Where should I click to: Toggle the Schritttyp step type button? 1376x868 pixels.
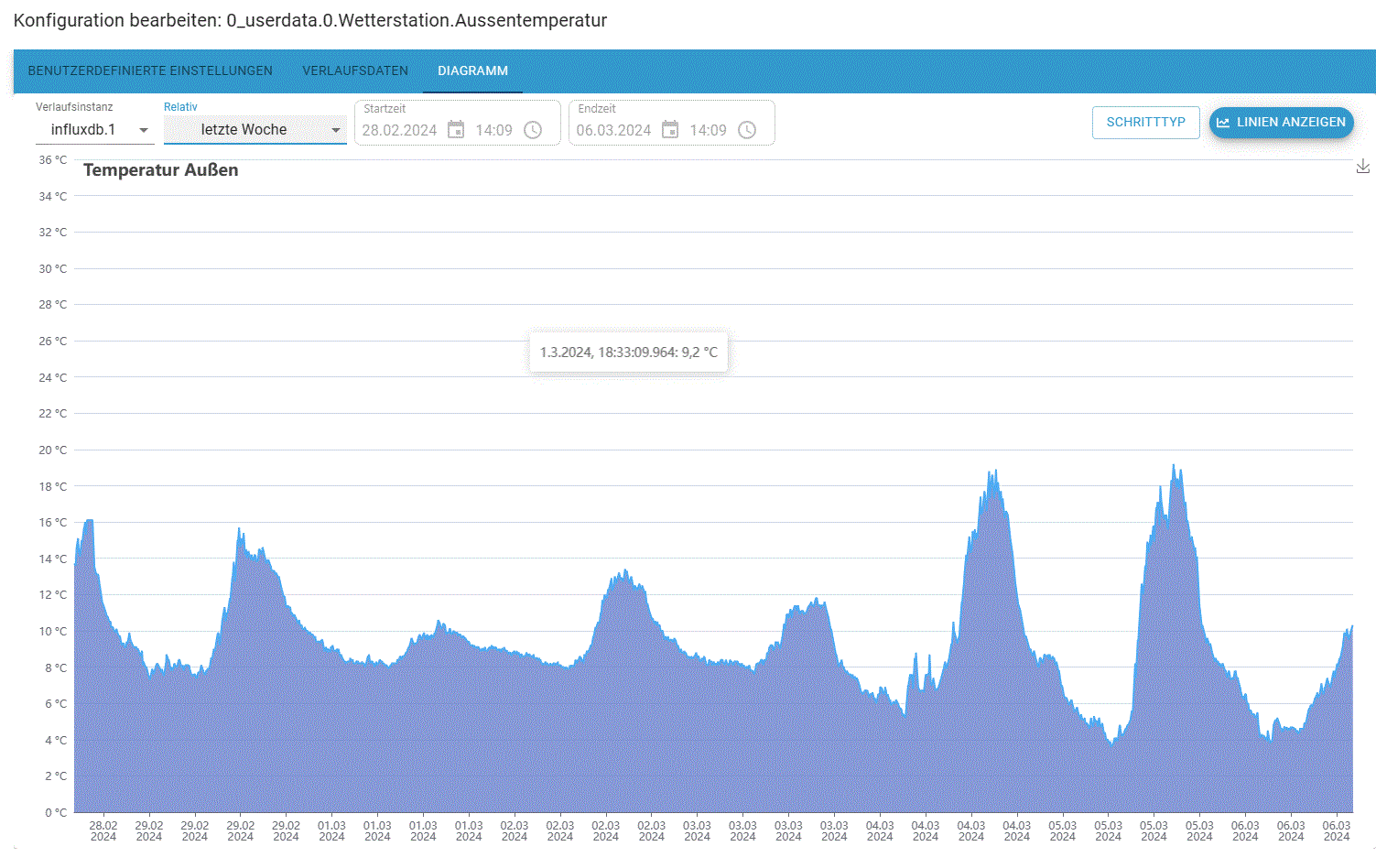[x=1145, y=122]
